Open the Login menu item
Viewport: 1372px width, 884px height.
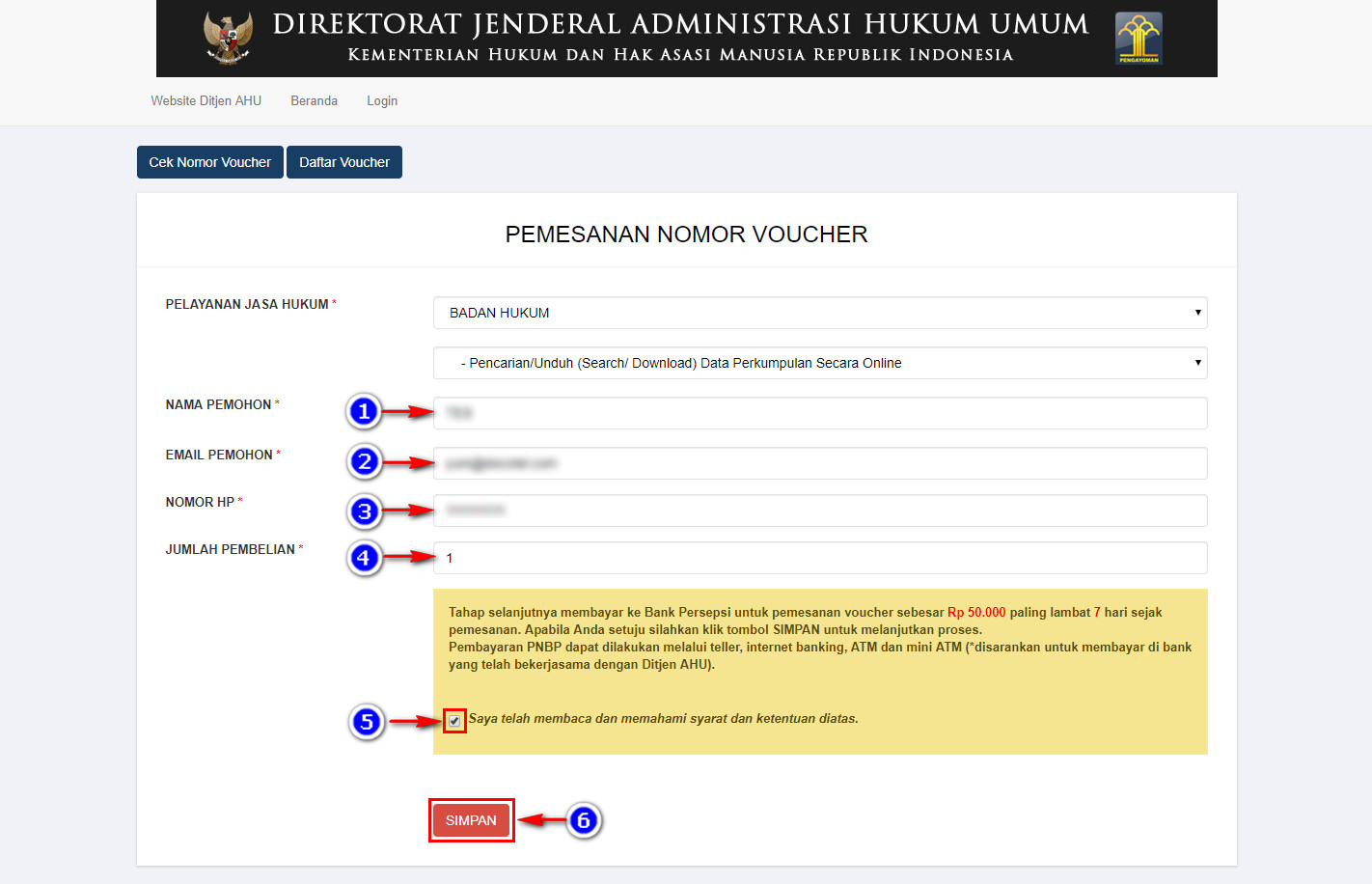click(382, 100)
